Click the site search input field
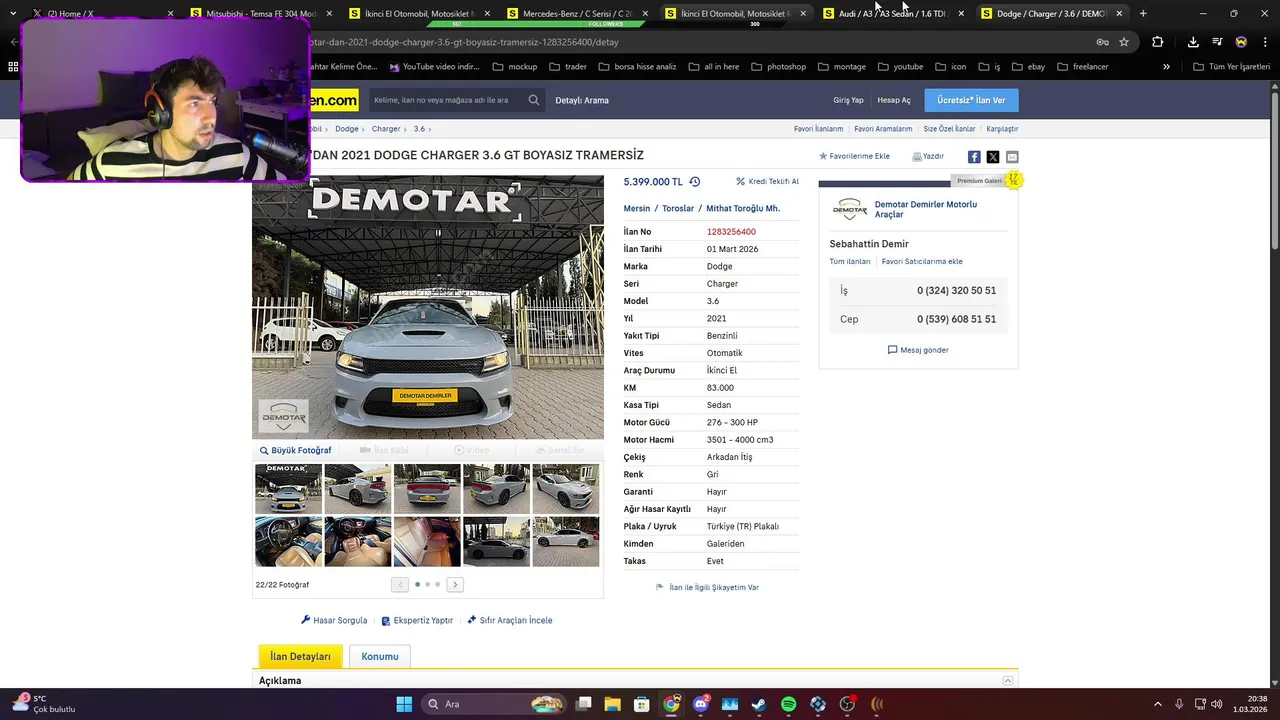The width and height of the screenshot is (1280, 720). (446, 100)
